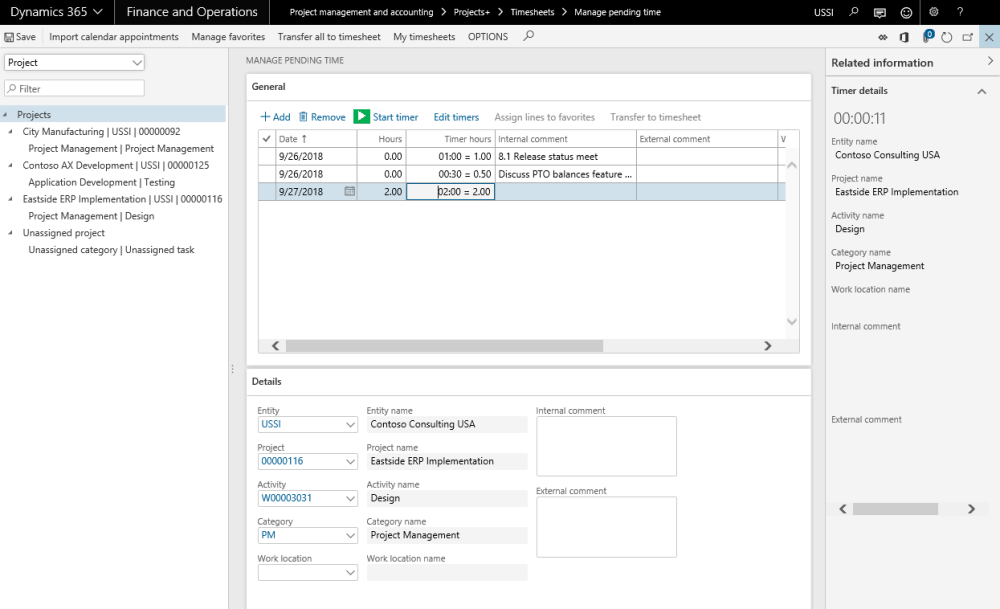Open My timesheets
Screen dimensions: 1000x609
pos(424,37)
